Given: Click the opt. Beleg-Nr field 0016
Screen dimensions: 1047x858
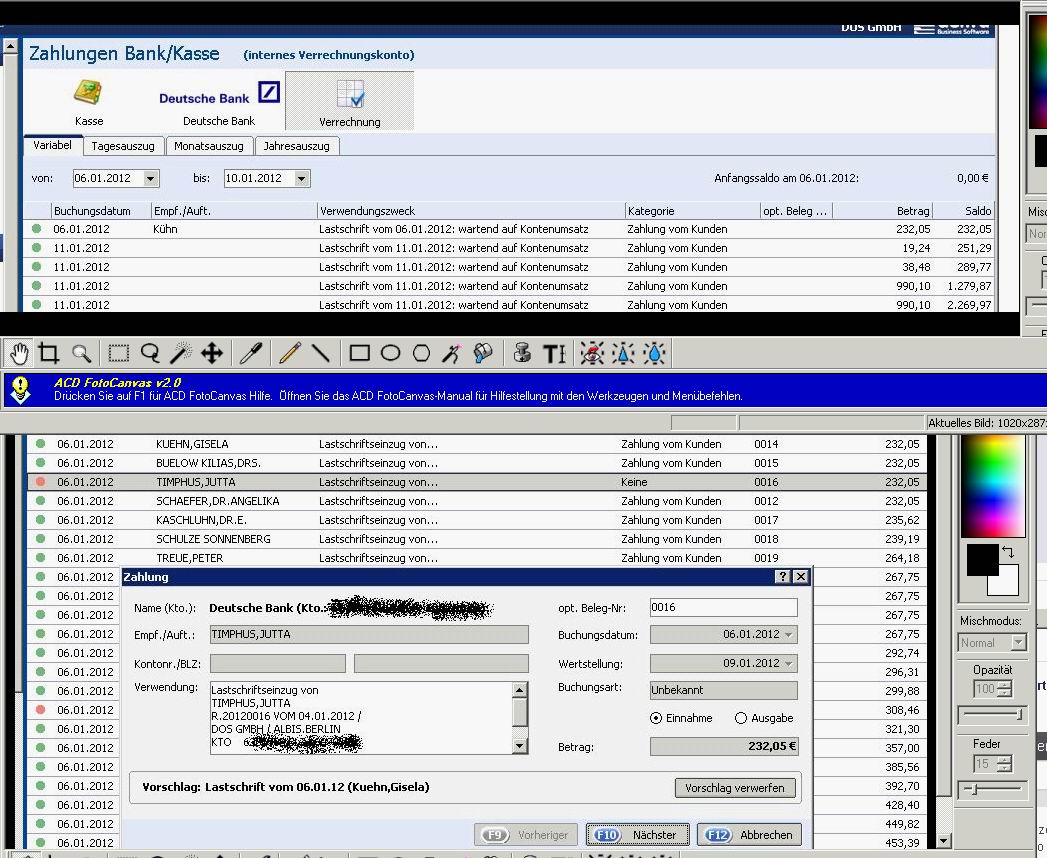Looking at the screenshot, I should [x=723, y=607].
